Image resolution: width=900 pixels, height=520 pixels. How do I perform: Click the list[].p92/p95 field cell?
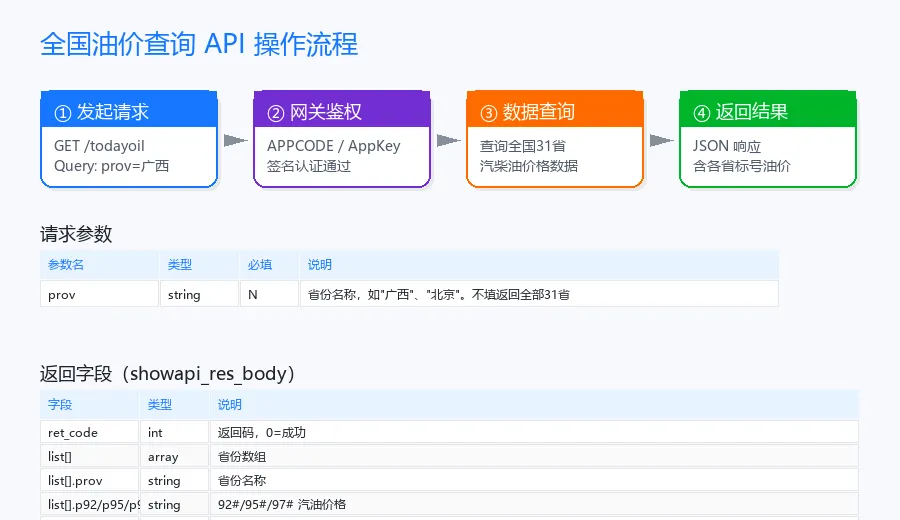click(90, 505)
